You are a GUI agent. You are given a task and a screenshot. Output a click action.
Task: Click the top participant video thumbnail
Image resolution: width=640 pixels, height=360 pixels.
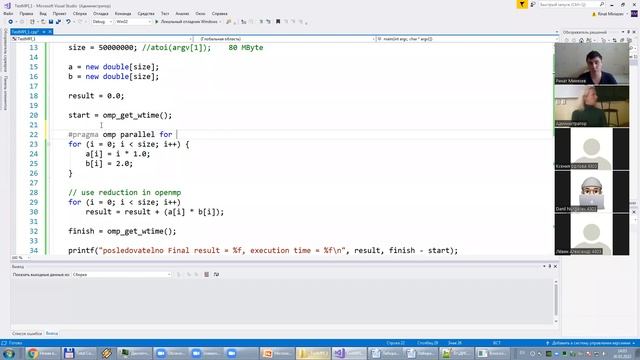click(x=591, y=64)
